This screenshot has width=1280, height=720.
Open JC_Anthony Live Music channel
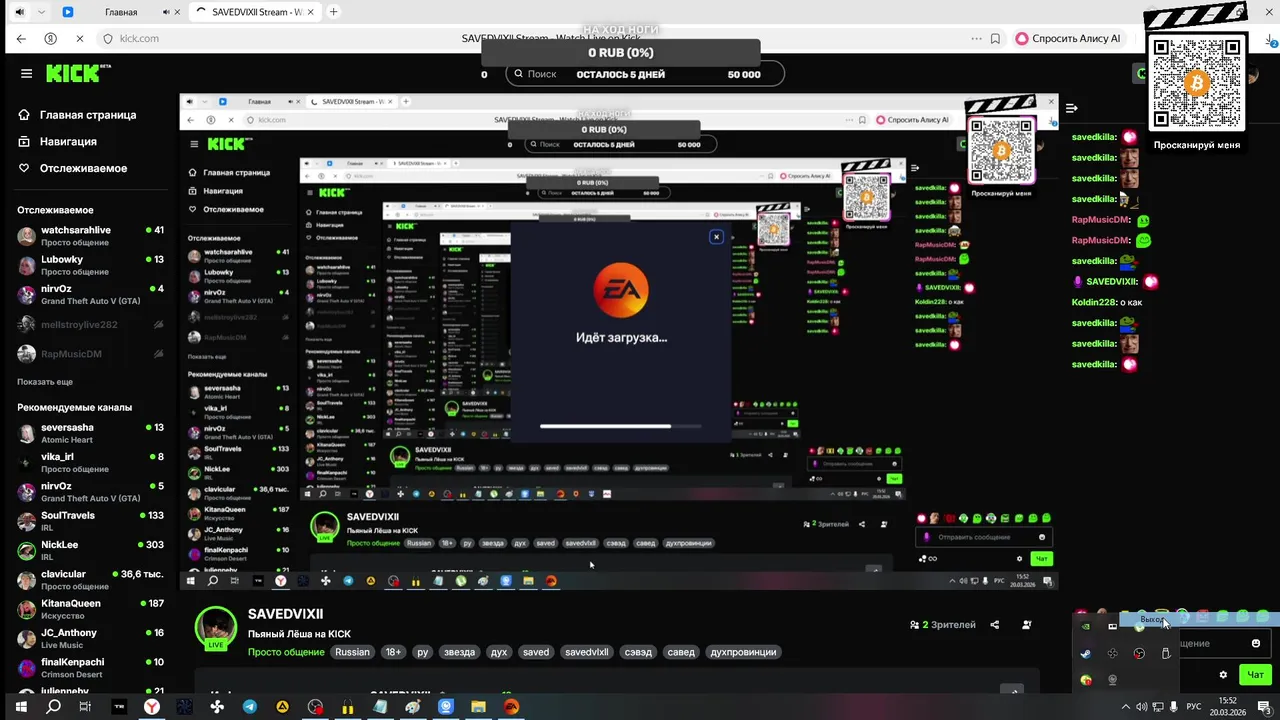click(x=90, y=638)
